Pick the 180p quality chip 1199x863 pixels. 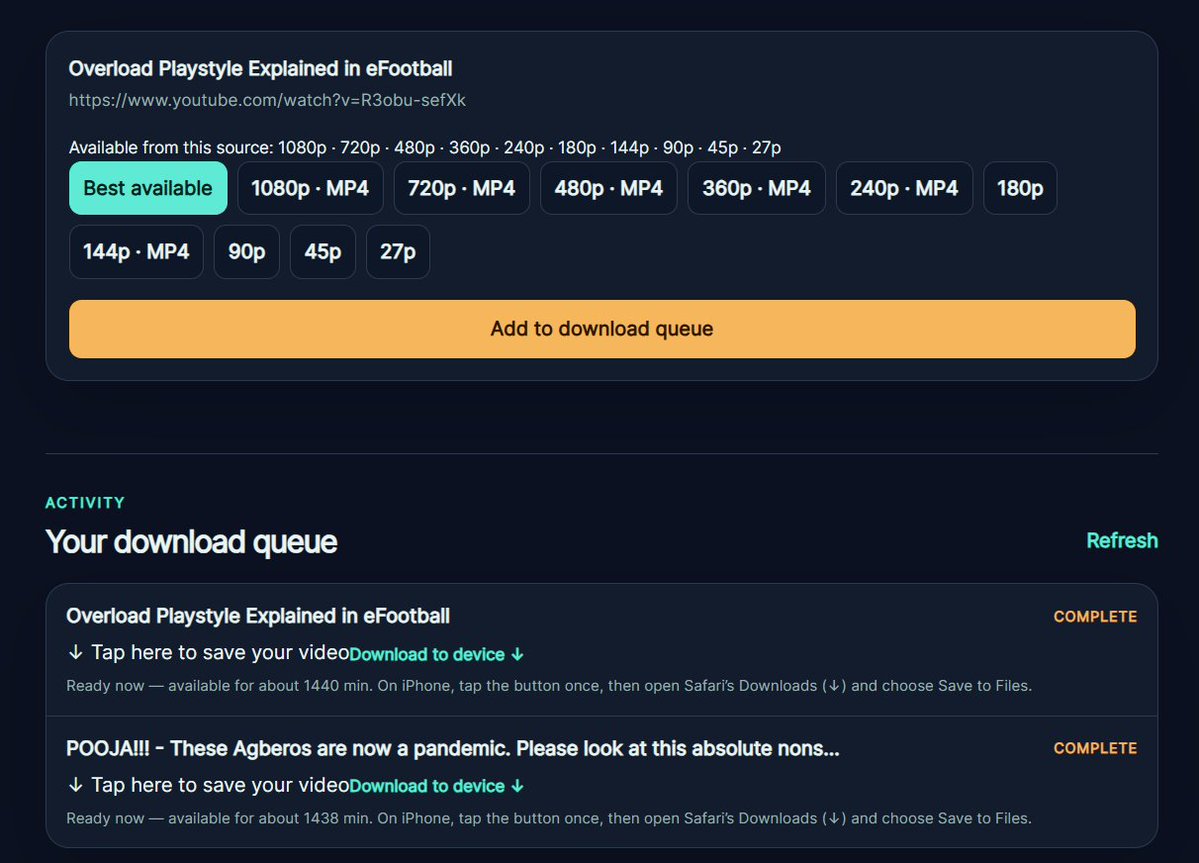(1020, 188)
